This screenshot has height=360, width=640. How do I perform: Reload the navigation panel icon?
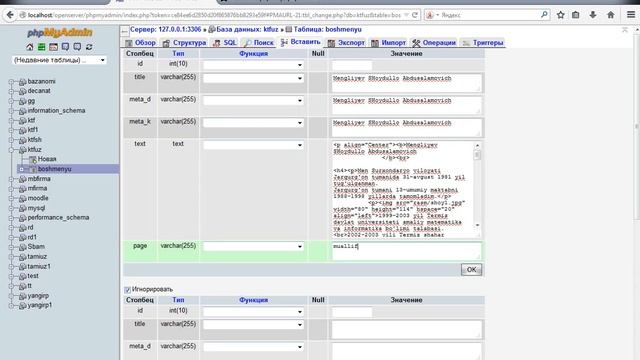coord(89,47)
